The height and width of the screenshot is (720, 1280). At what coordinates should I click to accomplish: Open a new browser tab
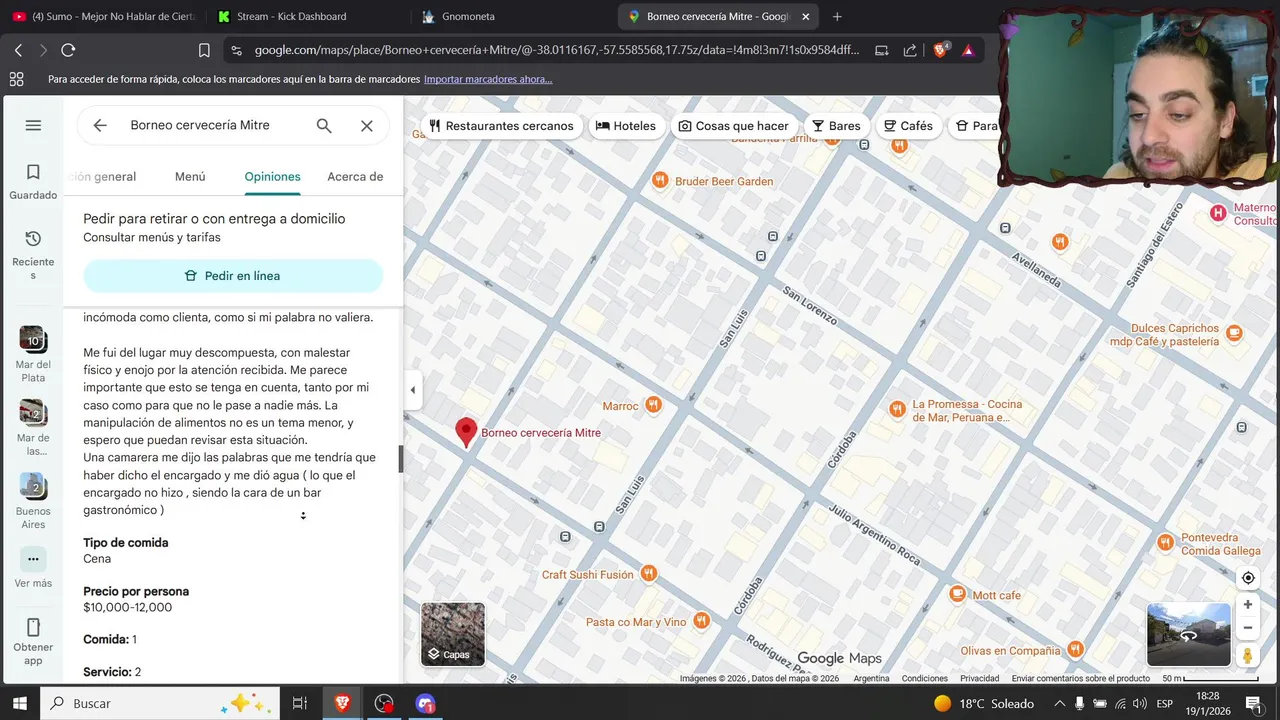tap(837, 16)
